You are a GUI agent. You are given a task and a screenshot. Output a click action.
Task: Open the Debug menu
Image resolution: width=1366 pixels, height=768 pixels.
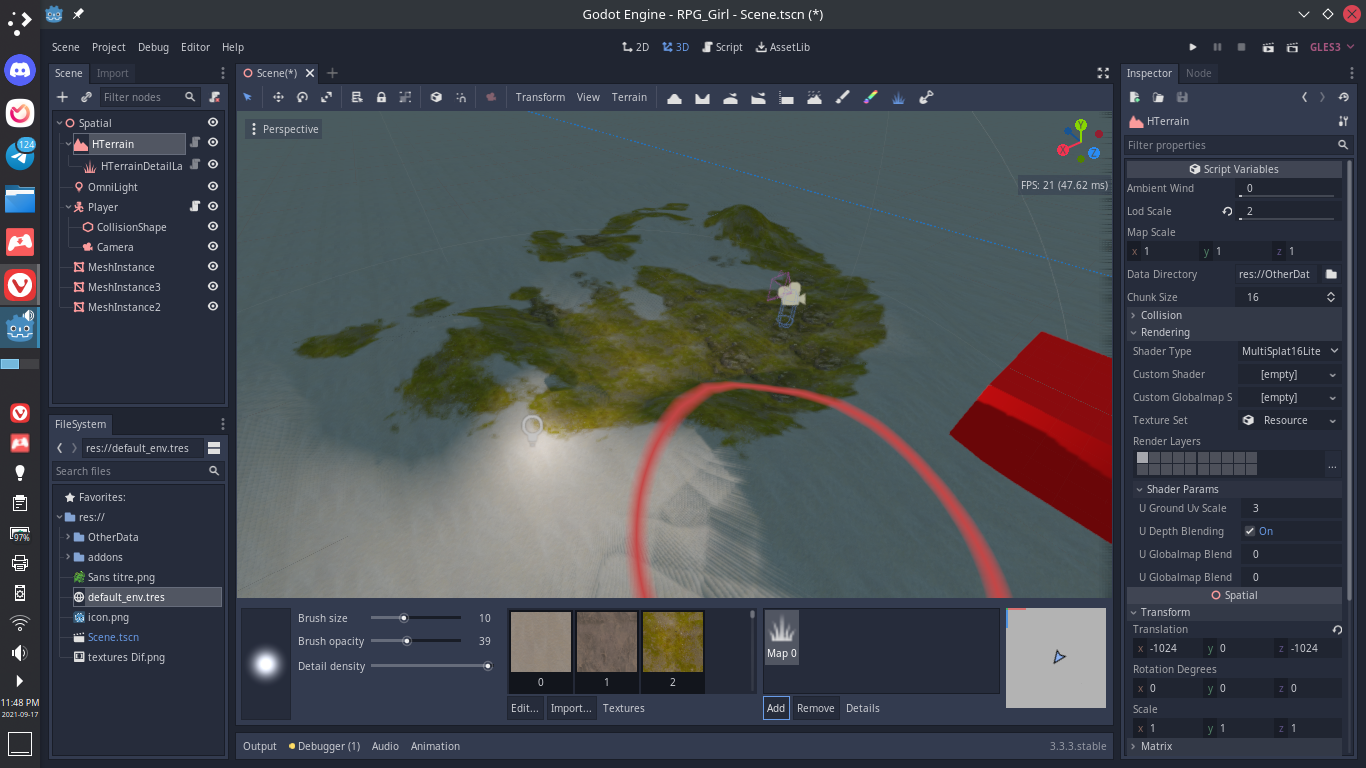point(153,47)
